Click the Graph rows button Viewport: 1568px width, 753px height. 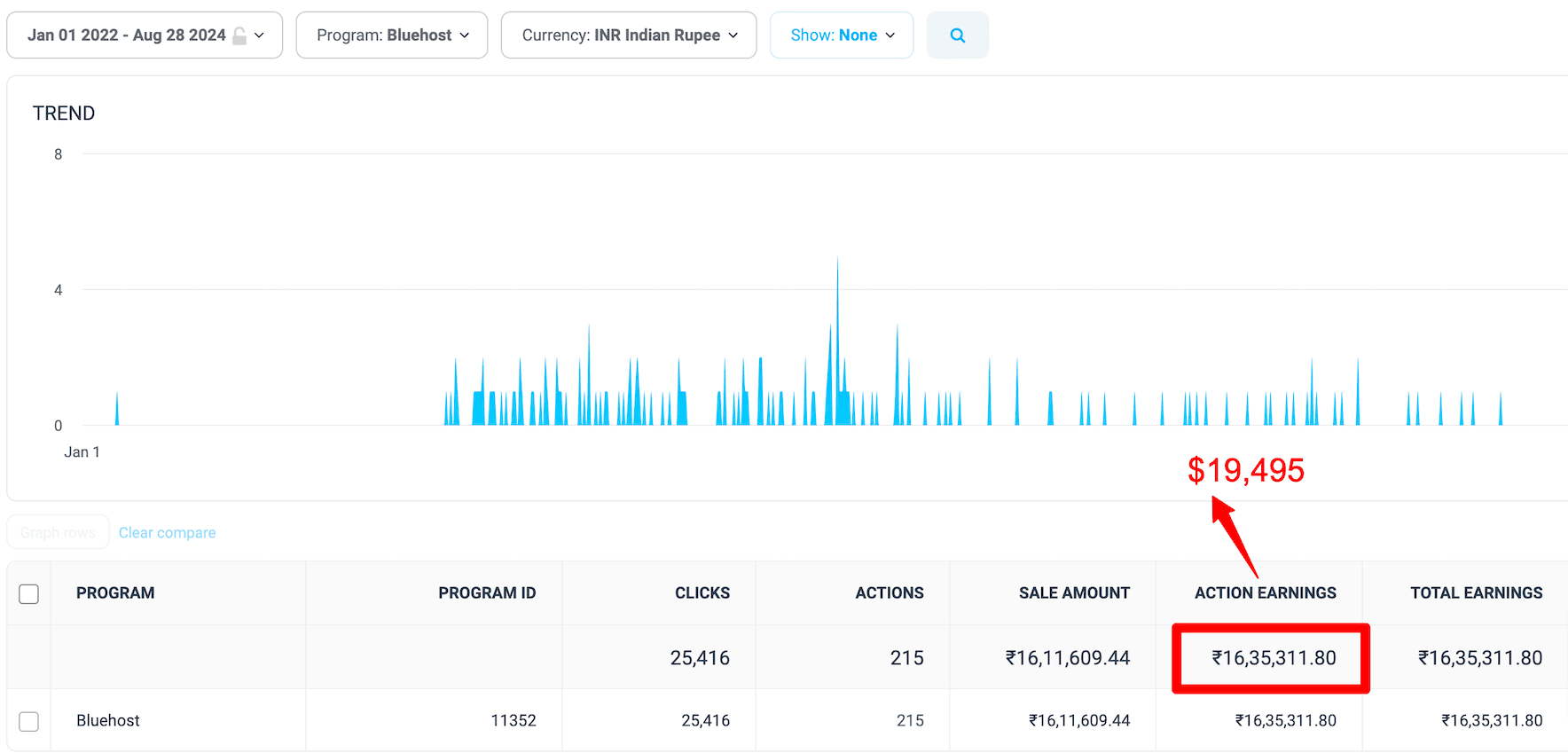[58, 532]
